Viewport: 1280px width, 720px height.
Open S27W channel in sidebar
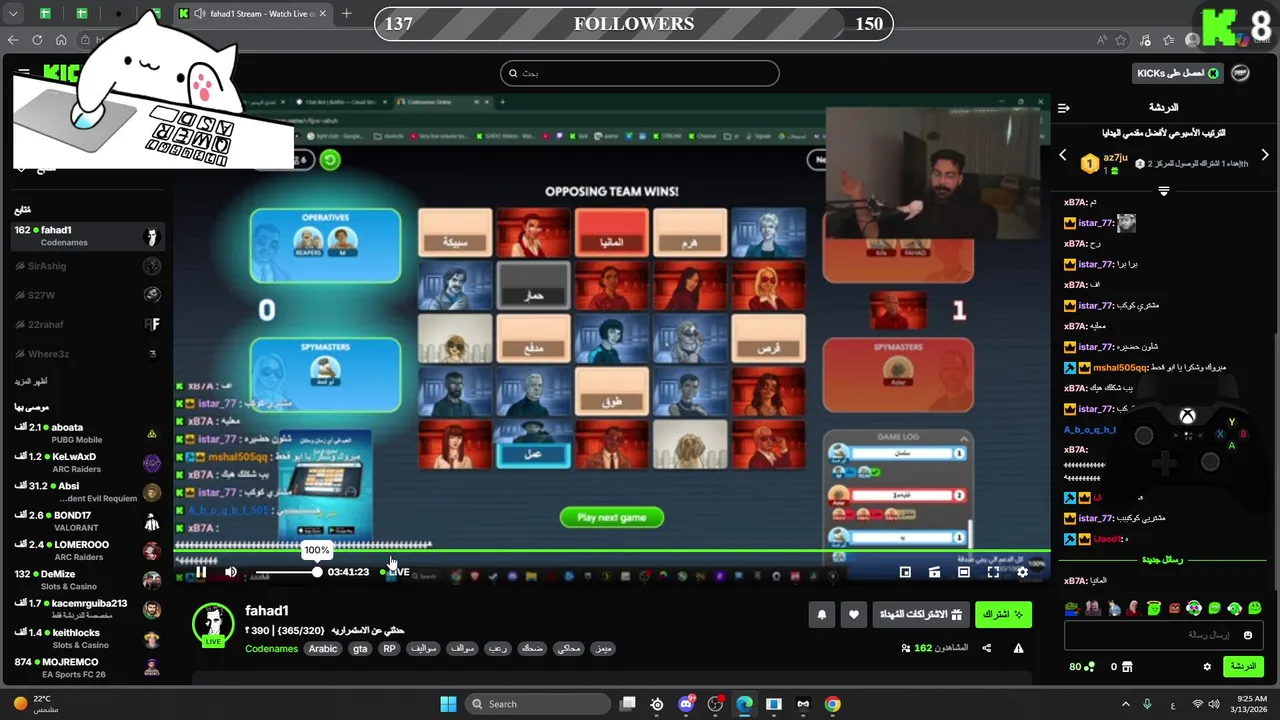pos(88,294)
